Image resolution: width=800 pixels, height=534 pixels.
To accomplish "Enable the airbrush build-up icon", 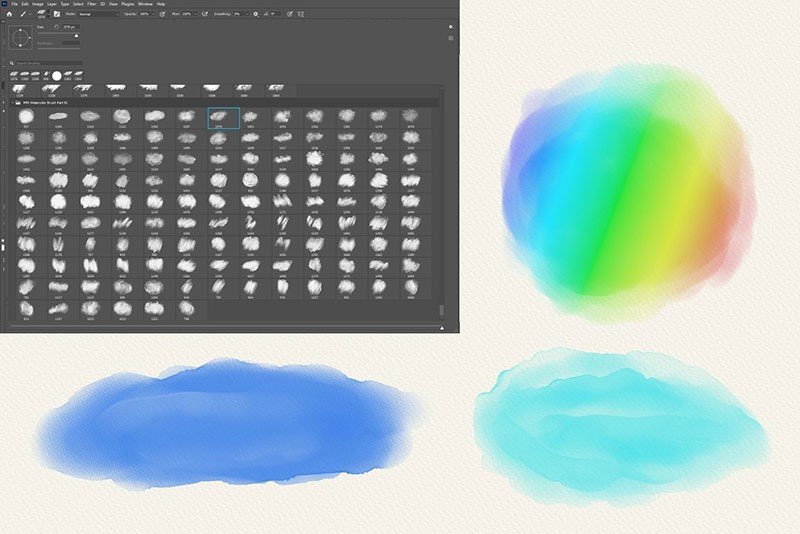I will 205,14.
